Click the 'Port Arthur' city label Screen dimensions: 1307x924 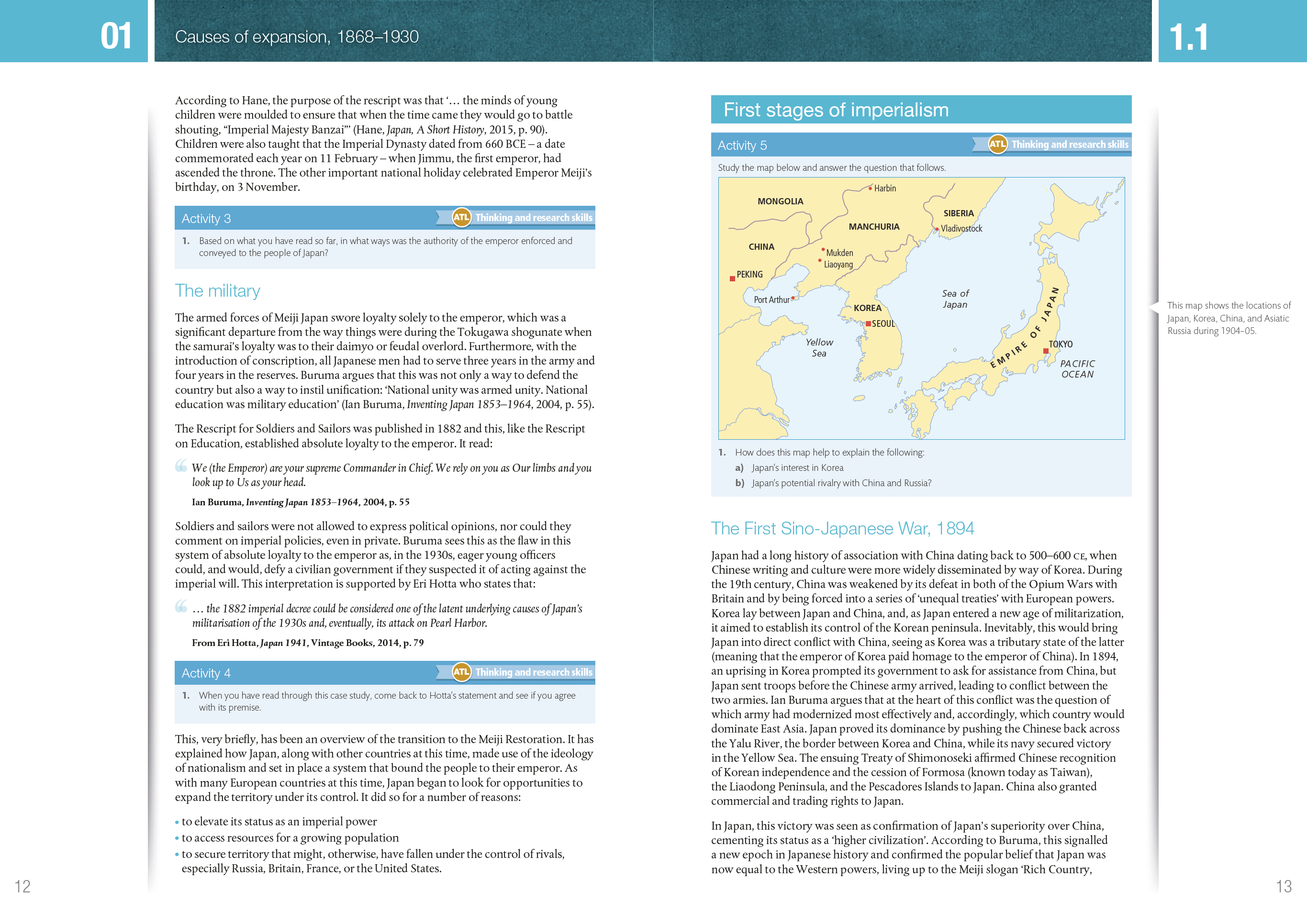[x=771, y=300]
